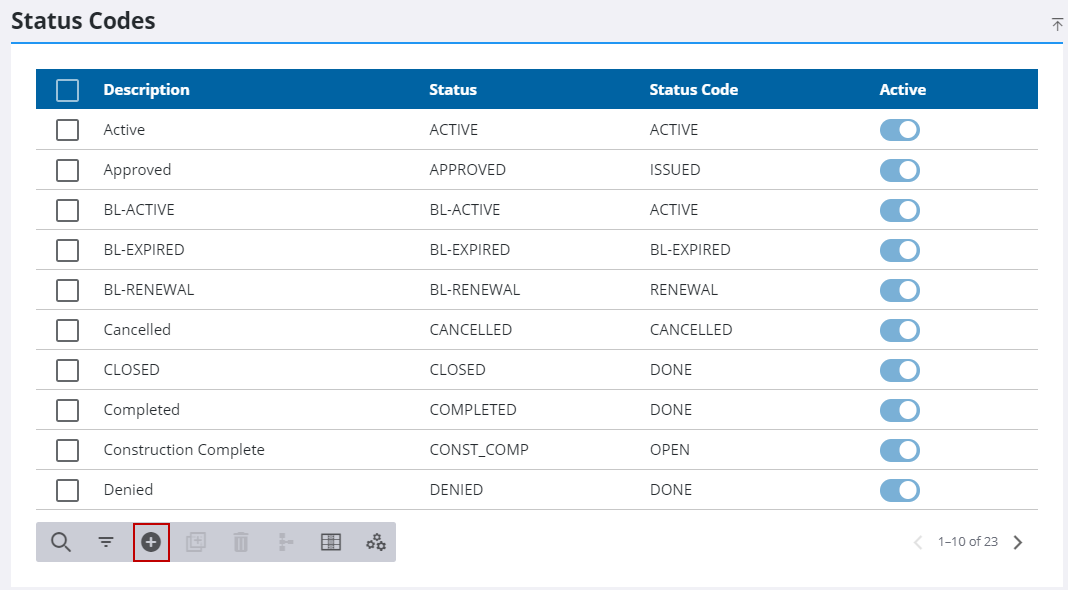The width and height of the screenshot is (1068, 590).
Task: Open the search tool in the grid toolbar
Action: 61,542
